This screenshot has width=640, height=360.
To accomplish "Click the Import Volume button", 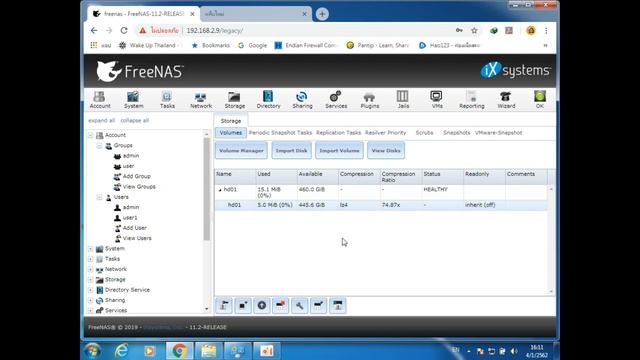I will tap(339, 151).
